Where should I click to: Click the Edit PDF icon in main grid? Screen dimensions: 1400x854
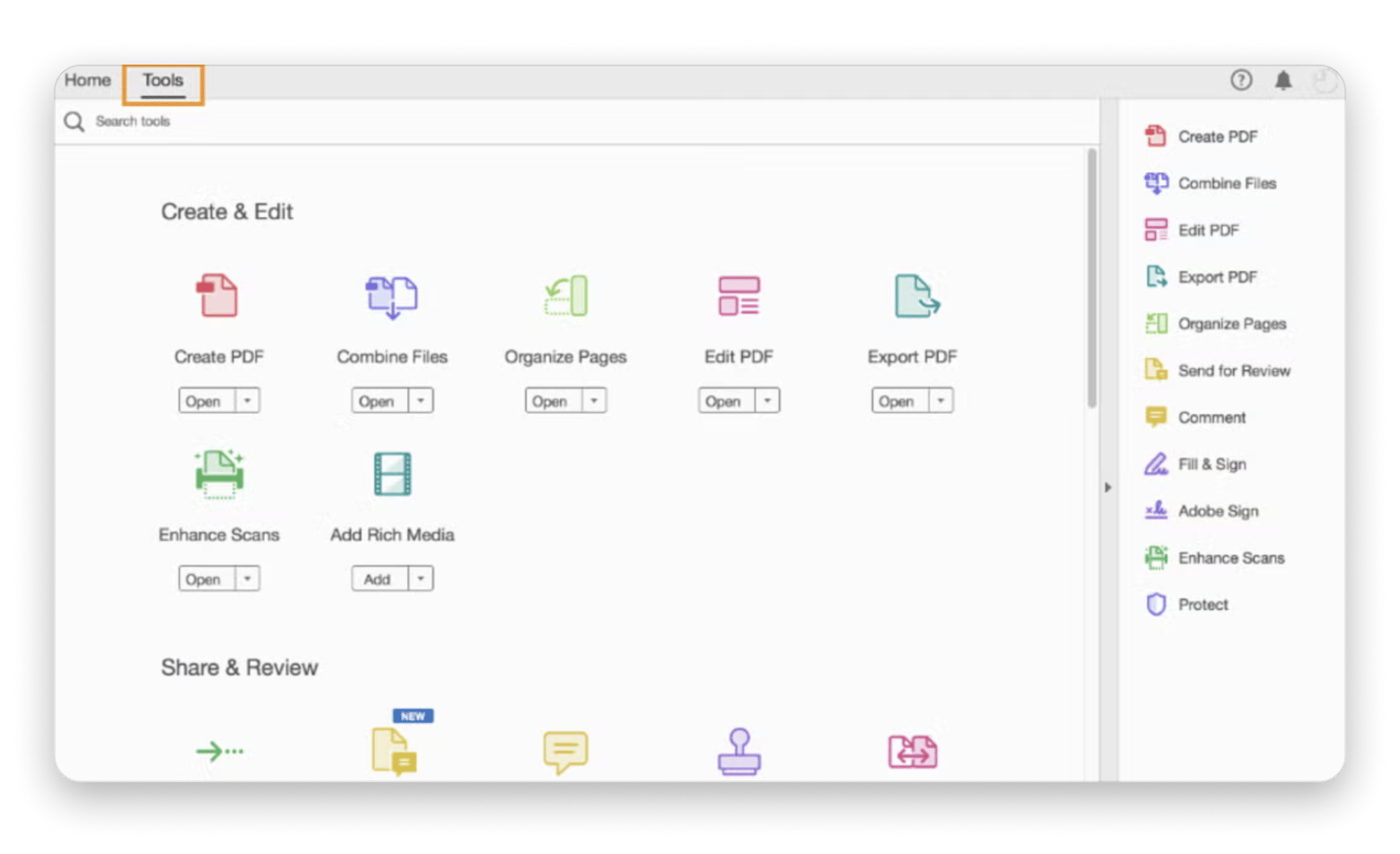[739, 296]
